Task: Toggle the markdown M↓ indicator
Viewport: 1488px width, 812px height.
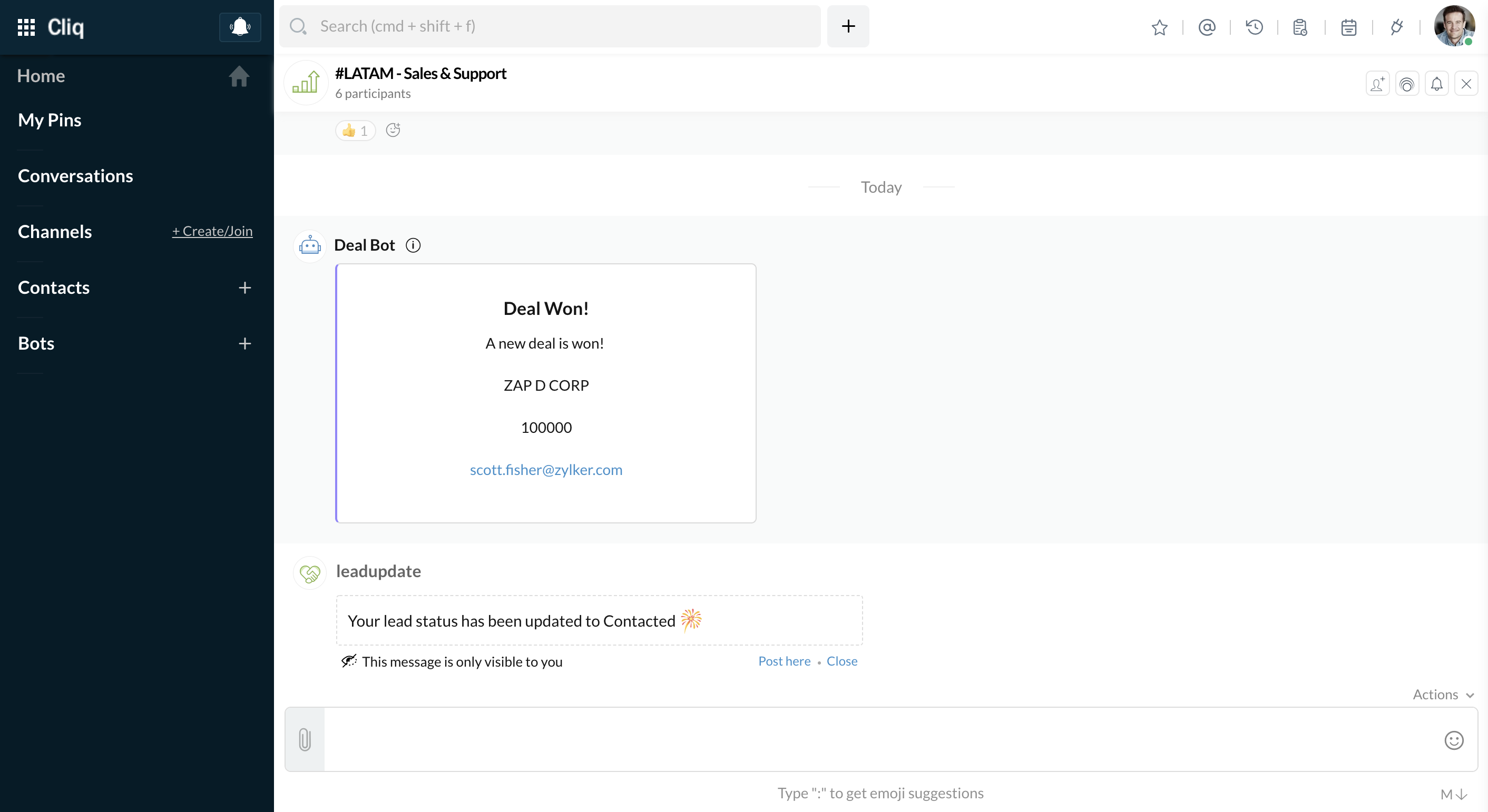Action: (1453, 794)
